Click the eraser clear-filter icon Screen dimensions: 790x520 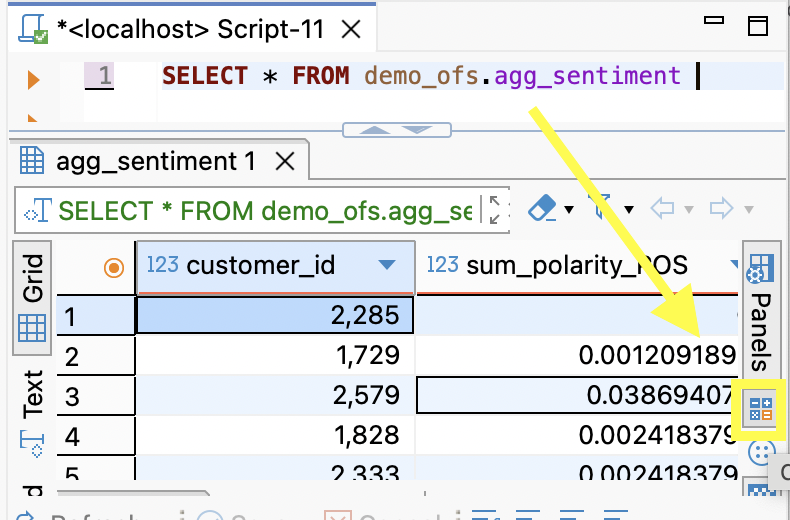click(x=543, y=208)
